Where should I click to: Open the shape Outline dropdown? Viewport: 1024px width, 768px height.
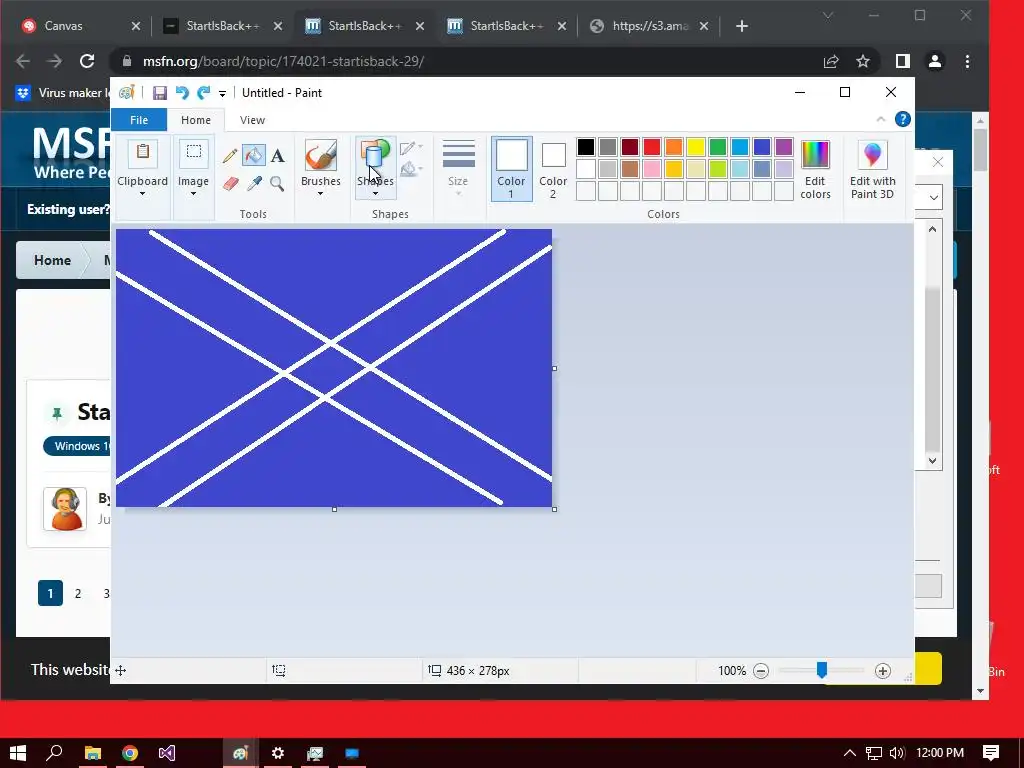click(x=411, y=148)
